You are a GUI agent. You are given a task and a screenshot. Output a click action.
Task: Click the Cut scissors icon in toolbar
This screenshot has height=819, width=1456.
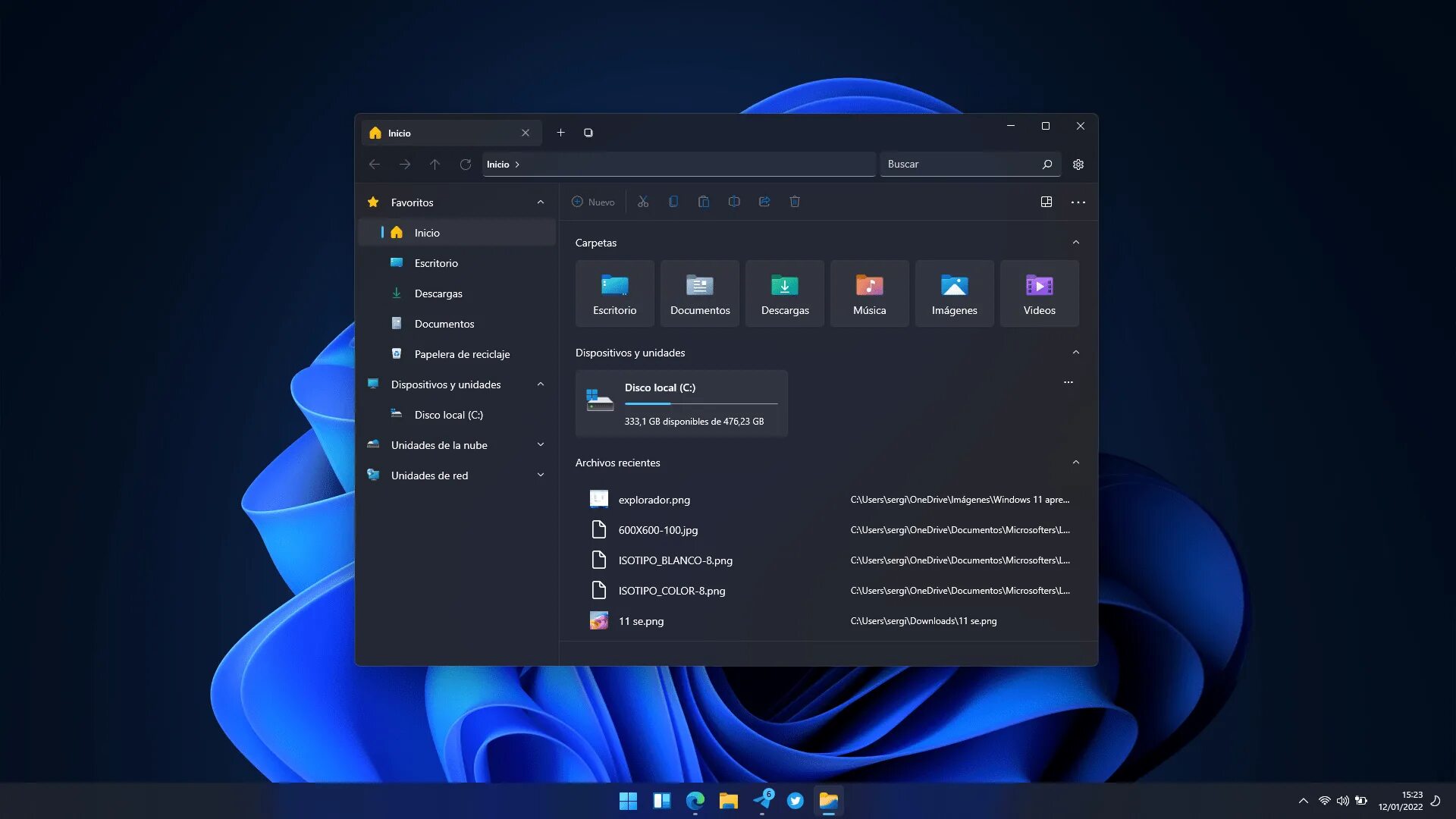click(643, 202)
